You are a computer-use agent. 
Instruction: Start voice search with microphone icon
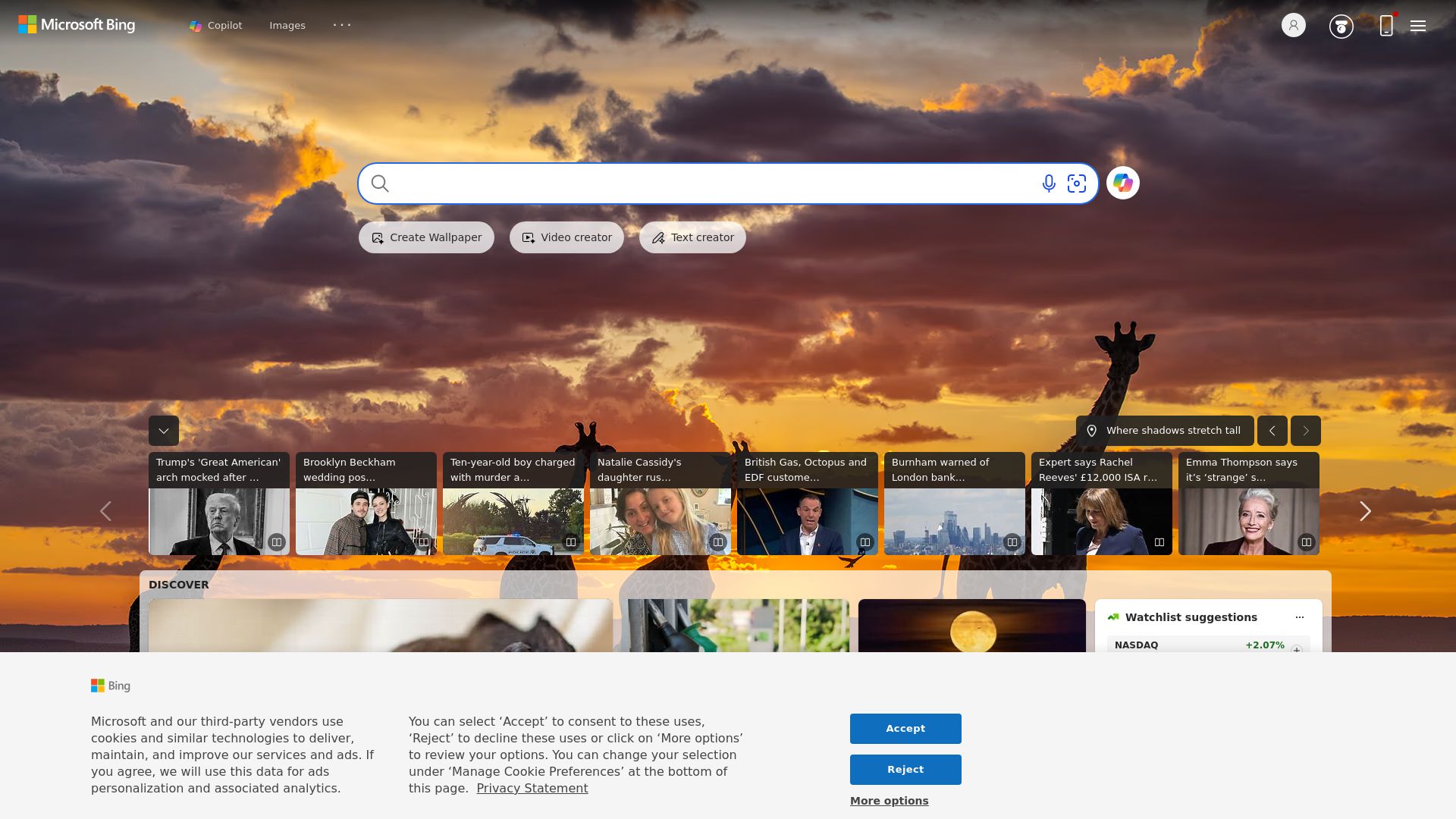point(1049,184)
